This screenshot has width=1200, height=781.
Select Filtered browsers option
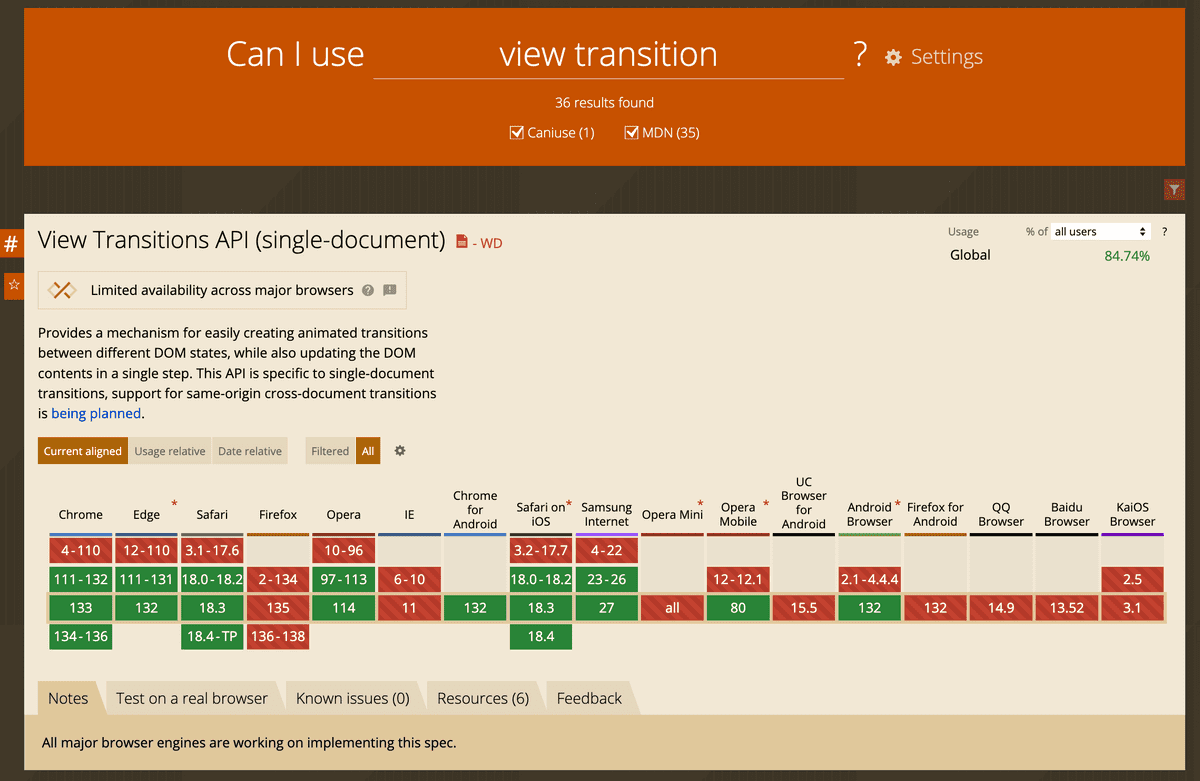330,451
